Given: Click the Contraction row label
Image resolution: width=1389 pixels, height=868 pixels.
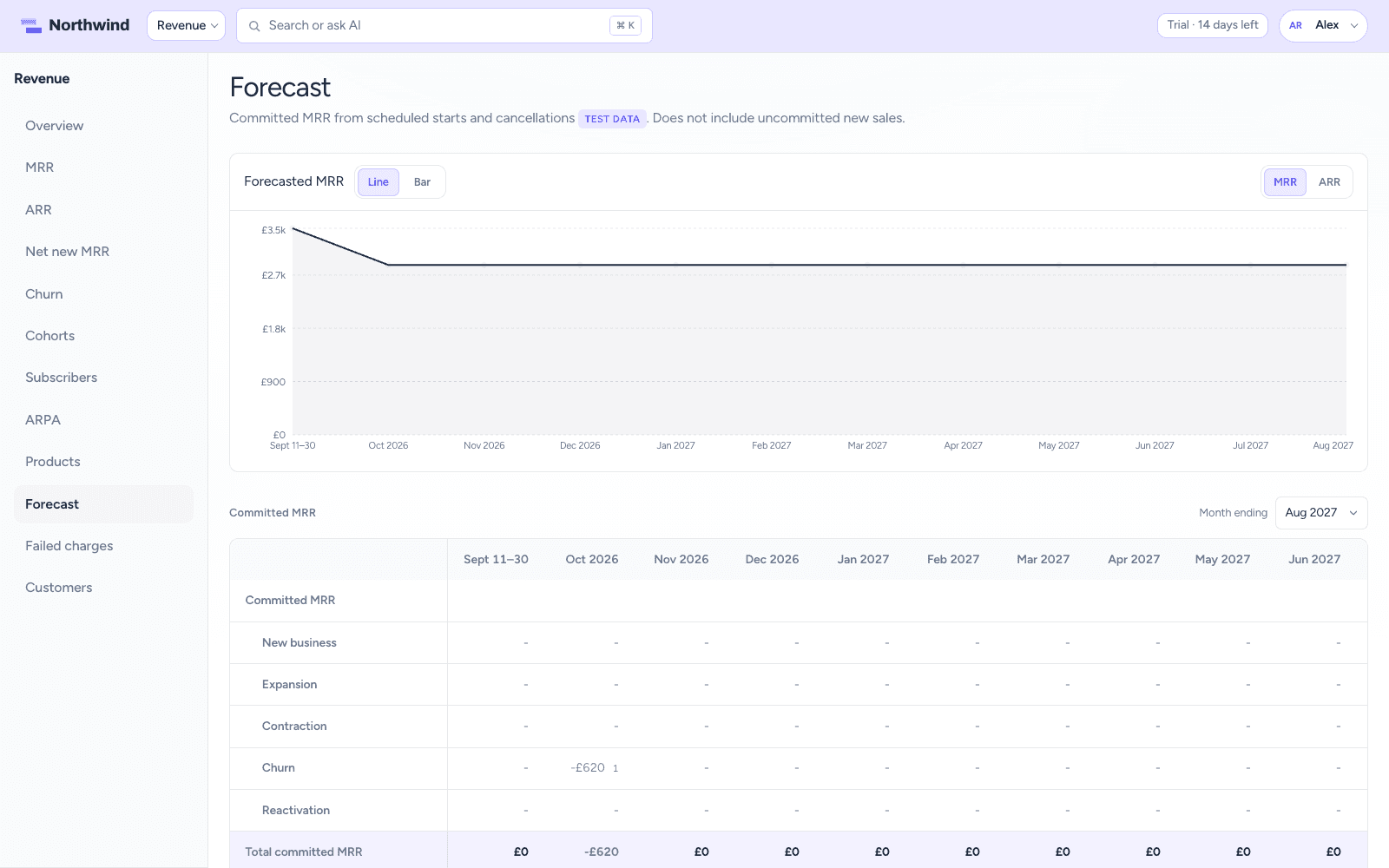Looking at the screenshot, I should 294,727.
